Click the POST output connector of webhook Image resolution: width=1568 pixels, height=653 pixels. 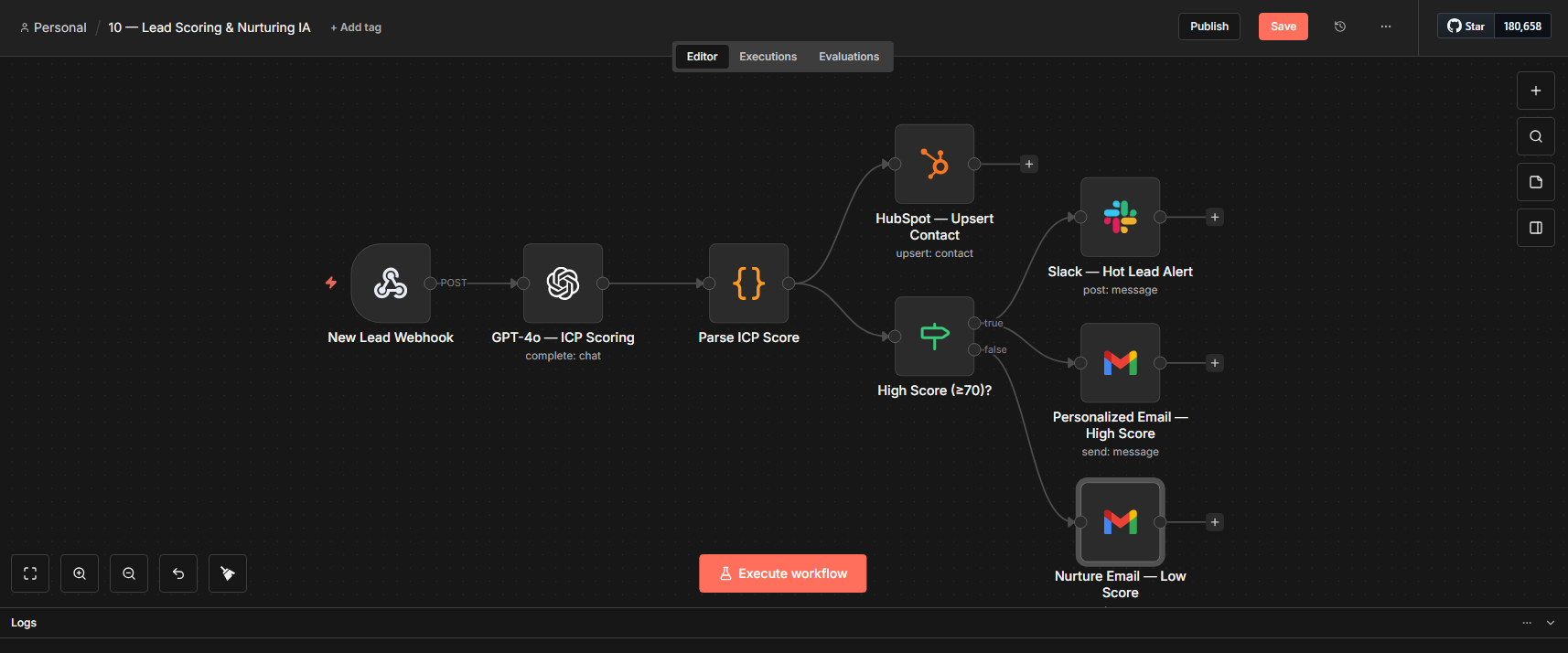pos(430,284)
